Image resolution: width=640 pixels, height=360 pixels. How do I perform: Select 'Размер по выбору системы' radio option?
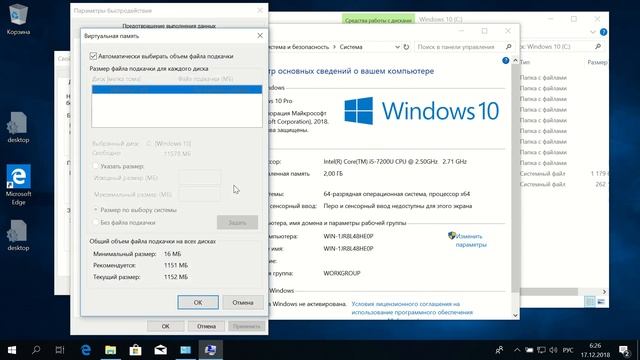coord(96,210)
